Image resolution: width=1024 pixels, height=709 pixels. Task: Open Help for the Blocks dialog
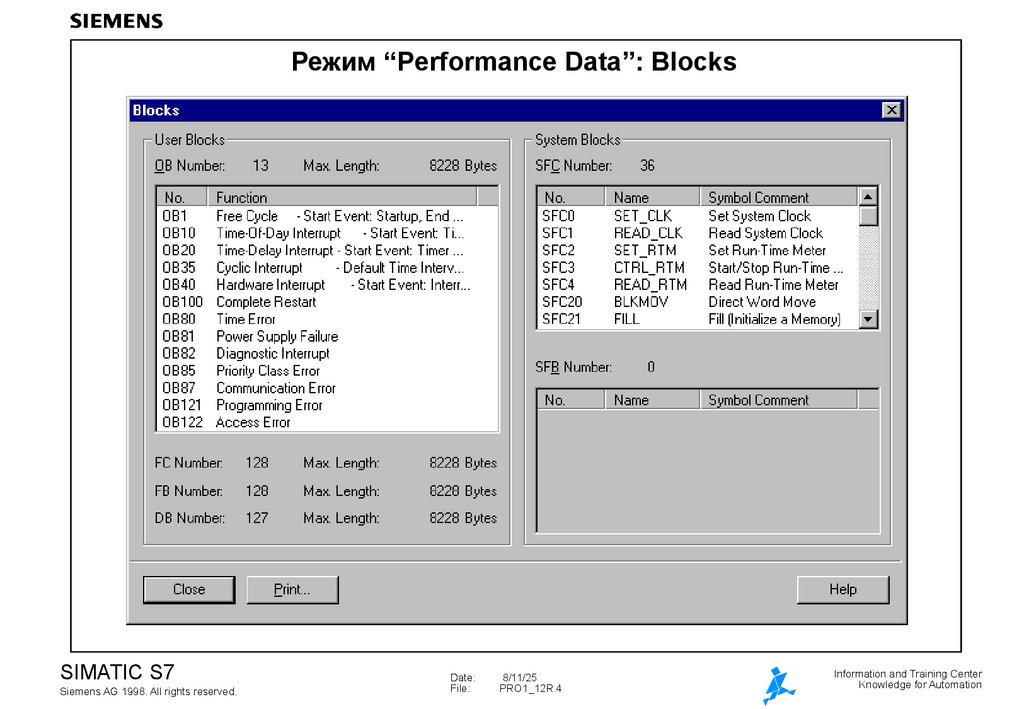pyautogui.click(x=842, y=589)
